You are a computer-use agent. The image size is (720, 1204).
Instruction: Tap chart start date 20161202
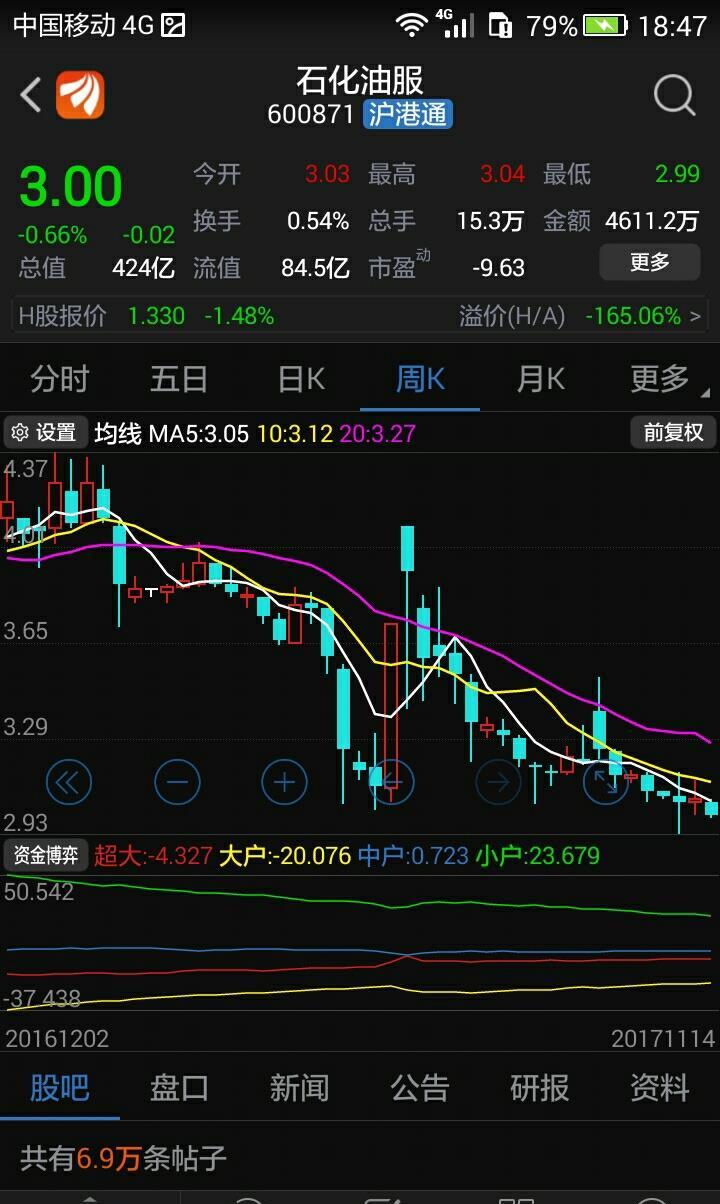57,1039
